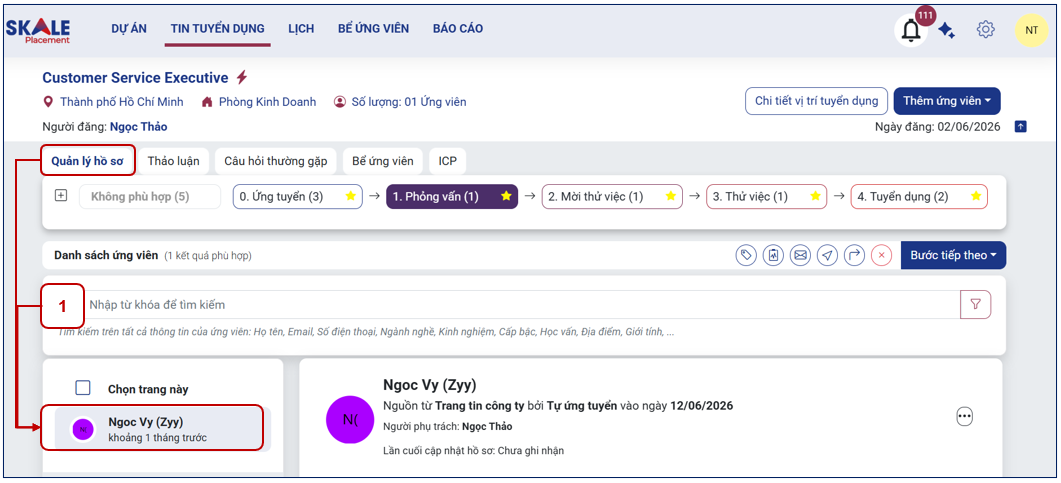This screenshot has width=1061, height=483.
Task: Select Không phù hợp (5) stage
Action: pyautogui.click(x=150, y=197)
